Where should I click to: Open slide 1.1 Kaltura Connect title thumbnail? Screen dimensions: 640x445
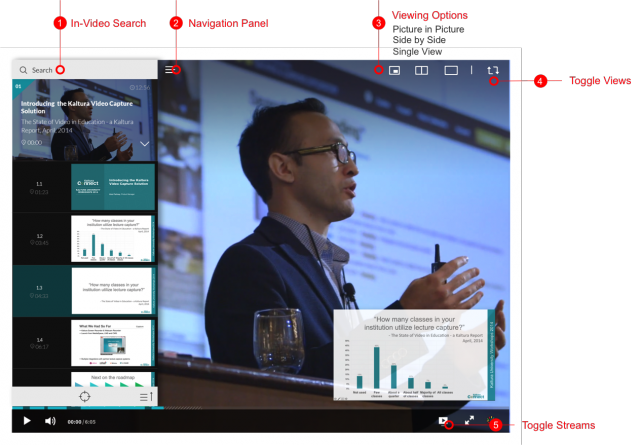tap(113, 187)
